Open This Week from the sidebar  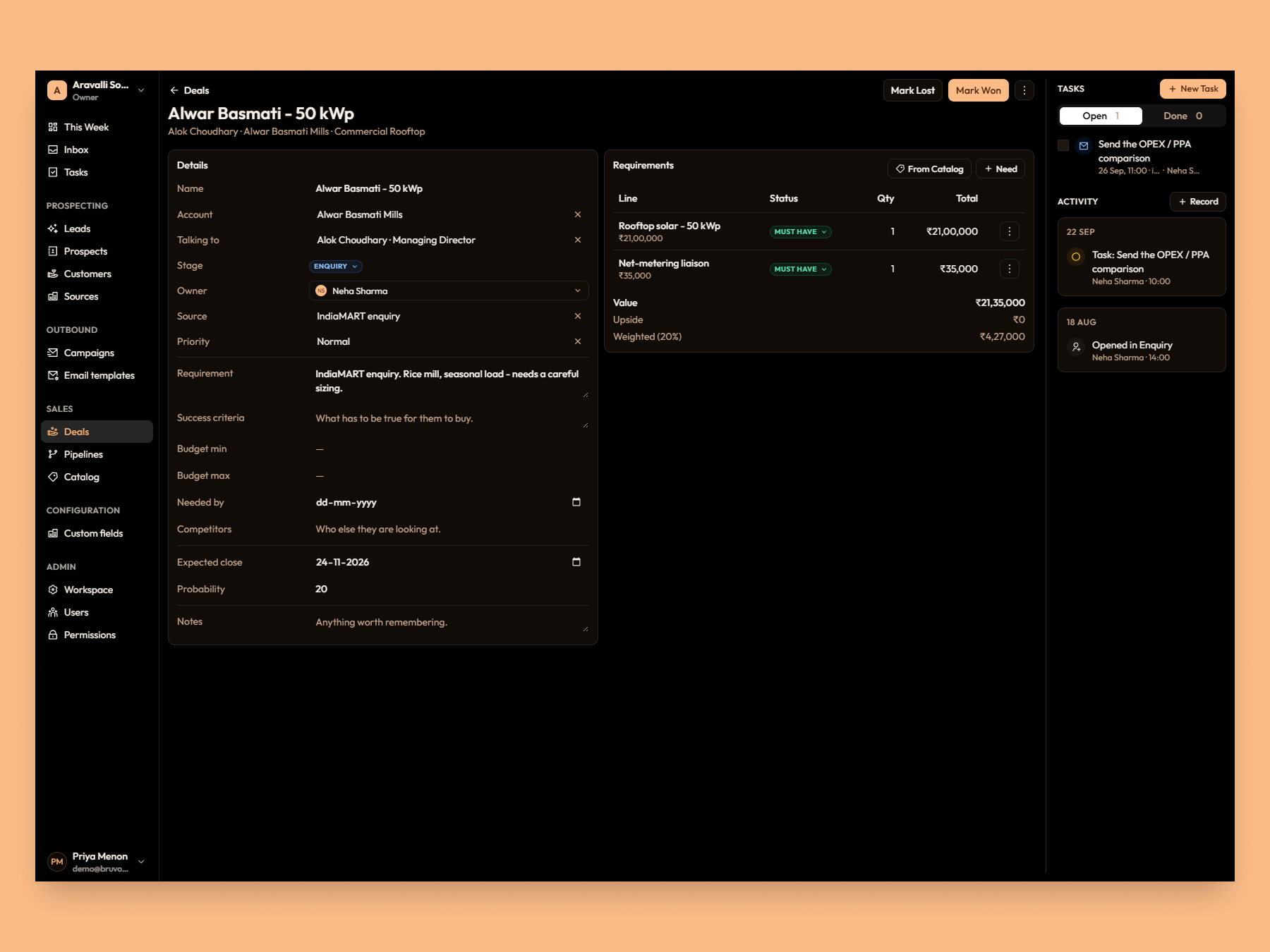pyautogui.click(x=97, y=127)
